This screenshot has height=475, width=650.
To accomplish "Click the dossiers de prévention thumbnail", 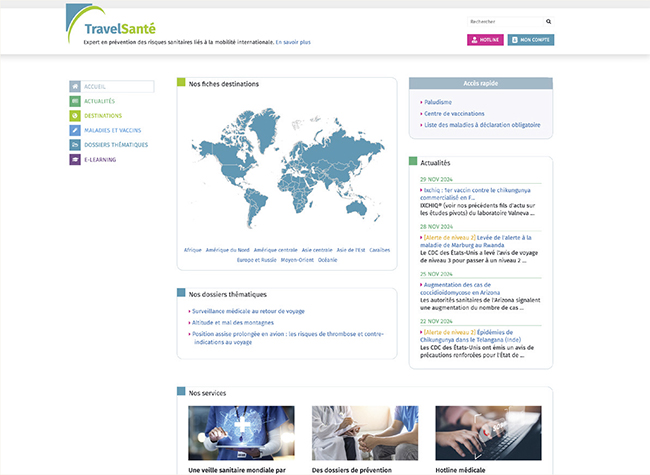I will tap(365, 433).
